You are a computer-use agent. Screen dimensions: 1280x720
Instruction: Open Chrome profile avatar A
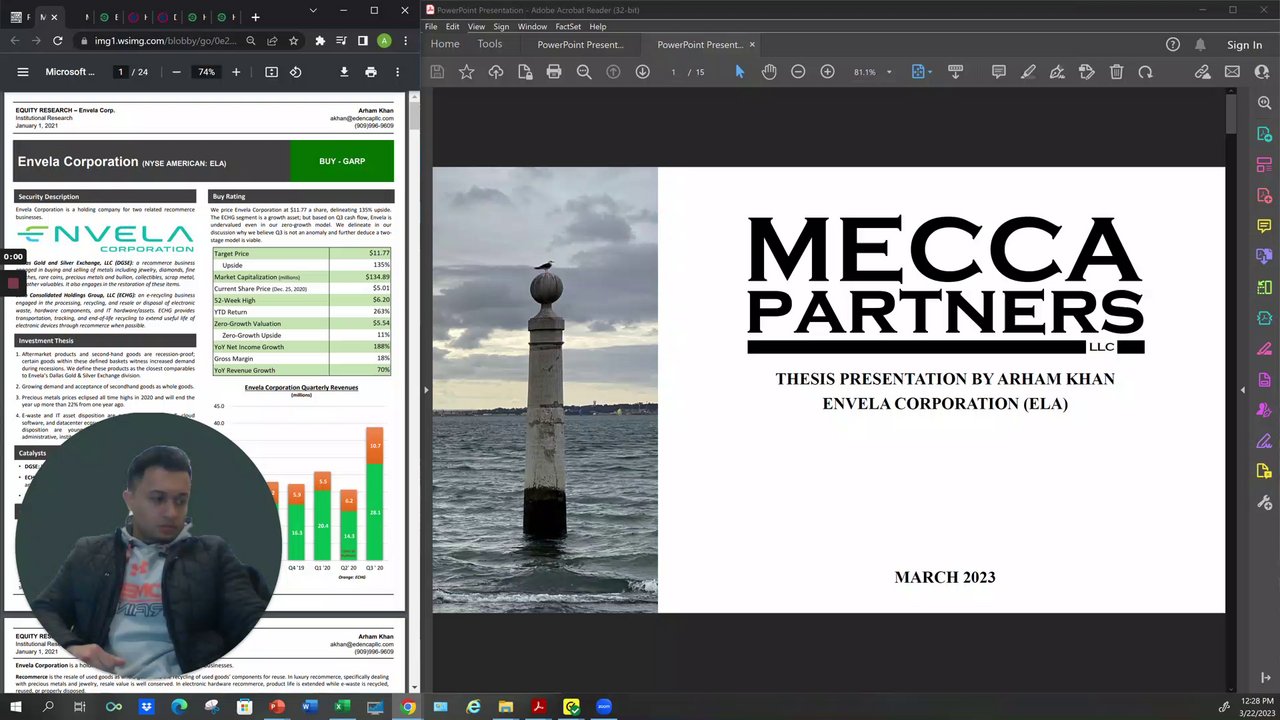click(384, 41)
